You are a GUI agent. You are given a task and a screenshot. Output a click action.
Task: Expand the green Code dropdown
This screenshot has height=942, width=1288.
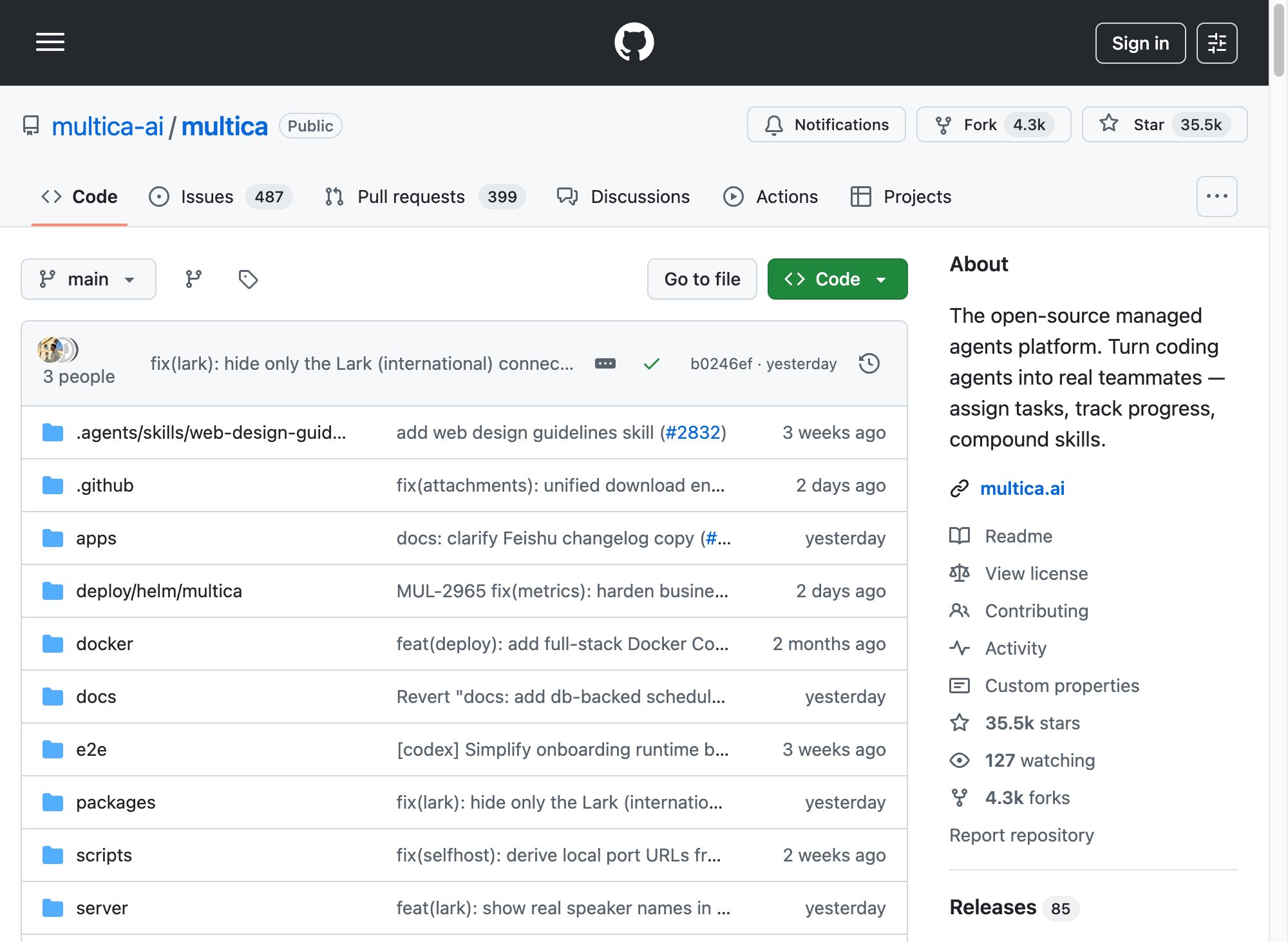[837, 279]
